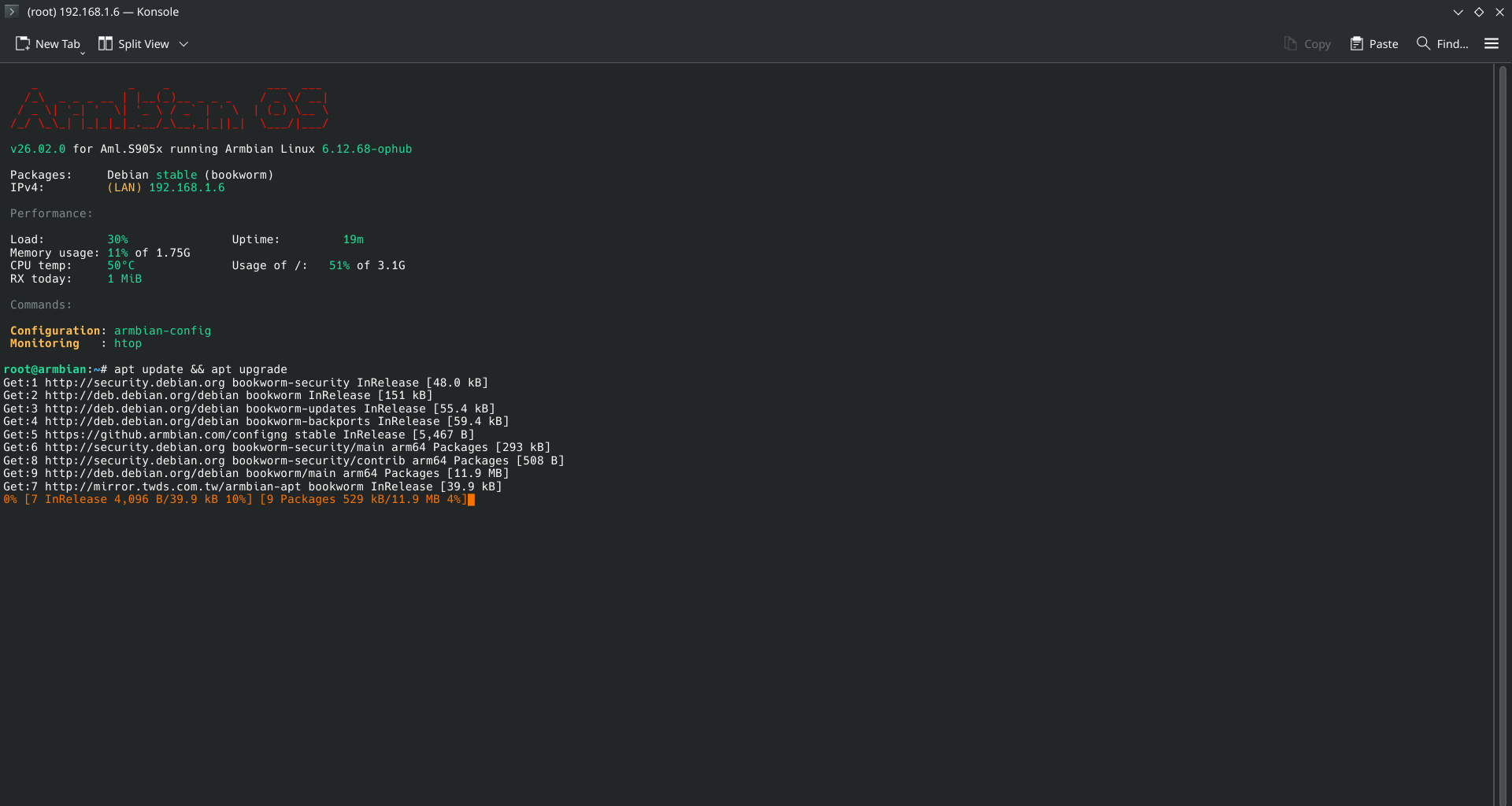
Task: Minimize the Konsole window
Action: [x=1458, y=12]
